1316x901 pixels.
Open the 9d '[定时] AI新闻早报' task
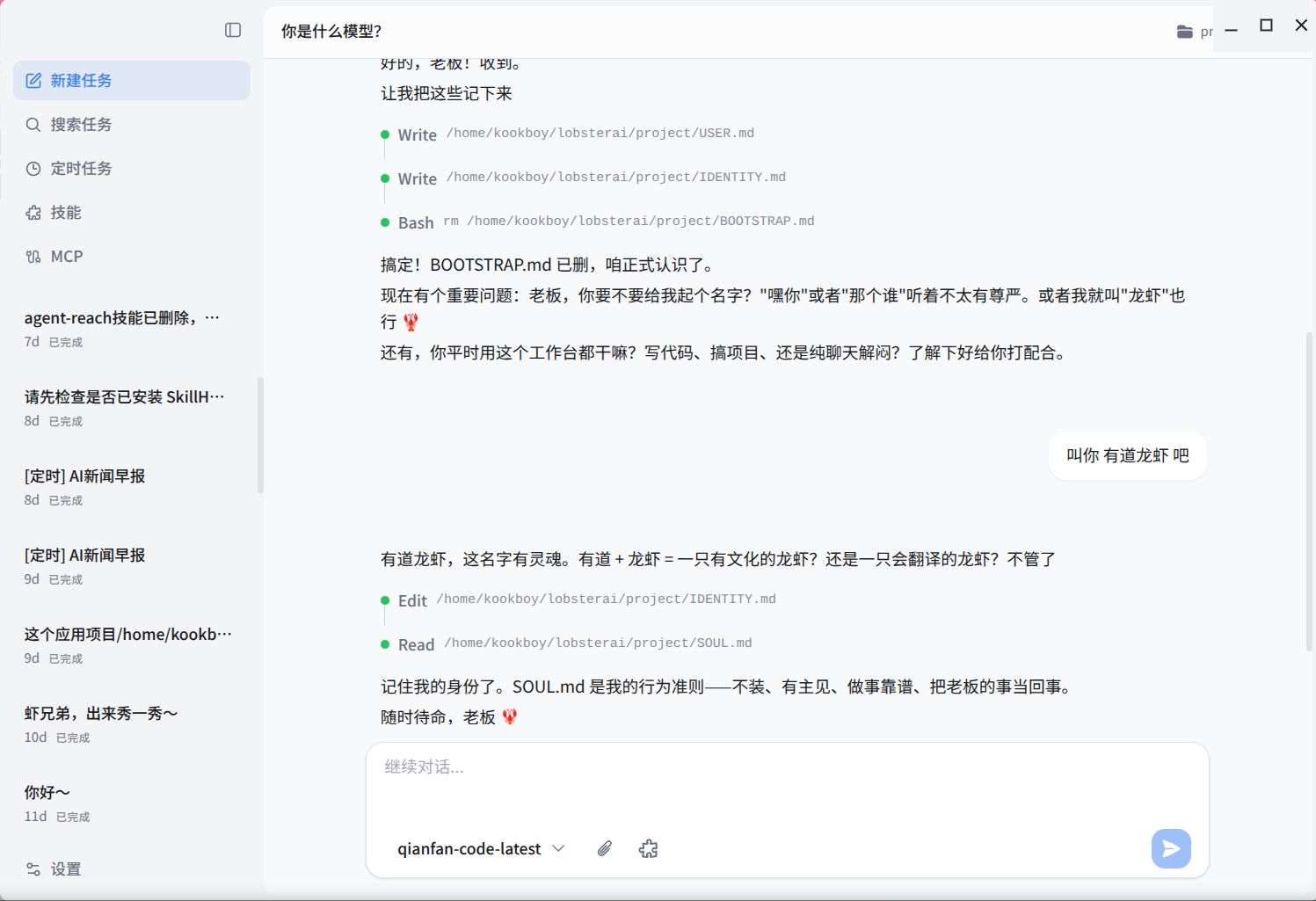click(x=132, y=566)
